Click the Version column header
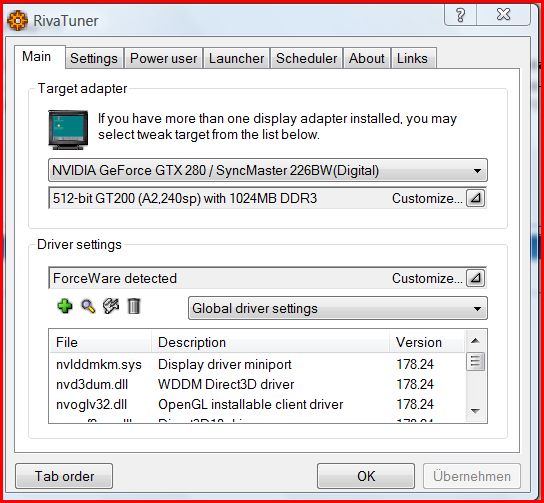 (x=427, y=342)
